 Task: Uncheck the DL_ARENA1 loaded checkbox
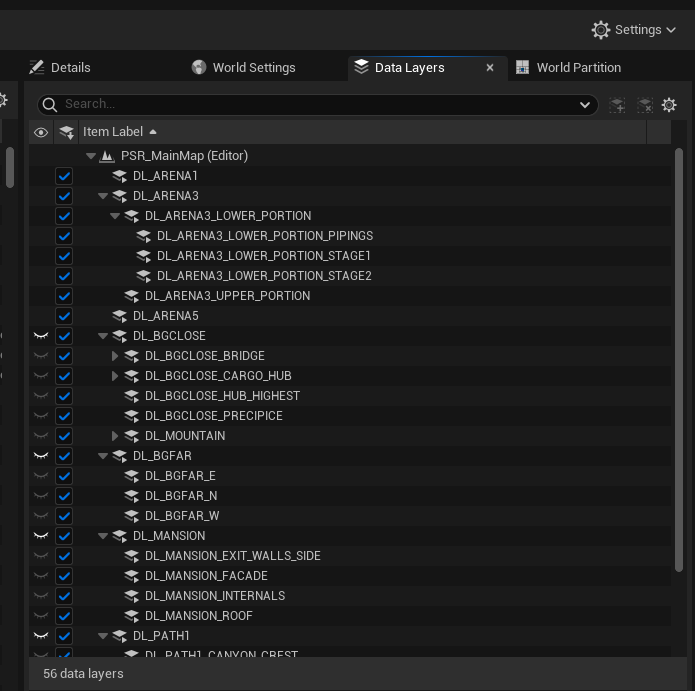[x=64, y=176]
